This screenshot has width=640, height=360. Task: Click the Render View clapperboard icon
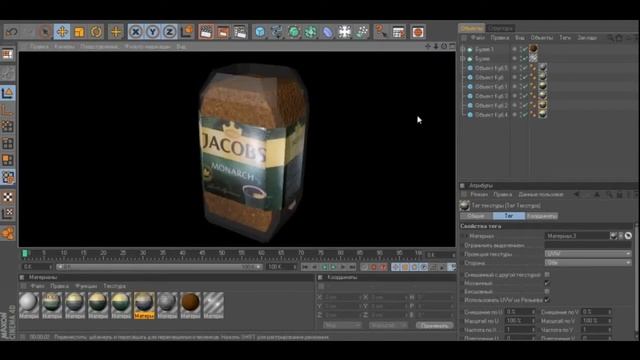(206, 32)
